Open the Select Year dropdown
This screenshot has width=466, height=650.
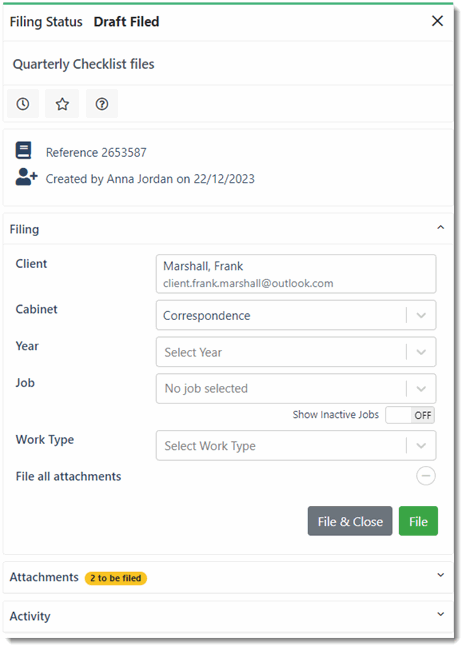click(296, 352)
